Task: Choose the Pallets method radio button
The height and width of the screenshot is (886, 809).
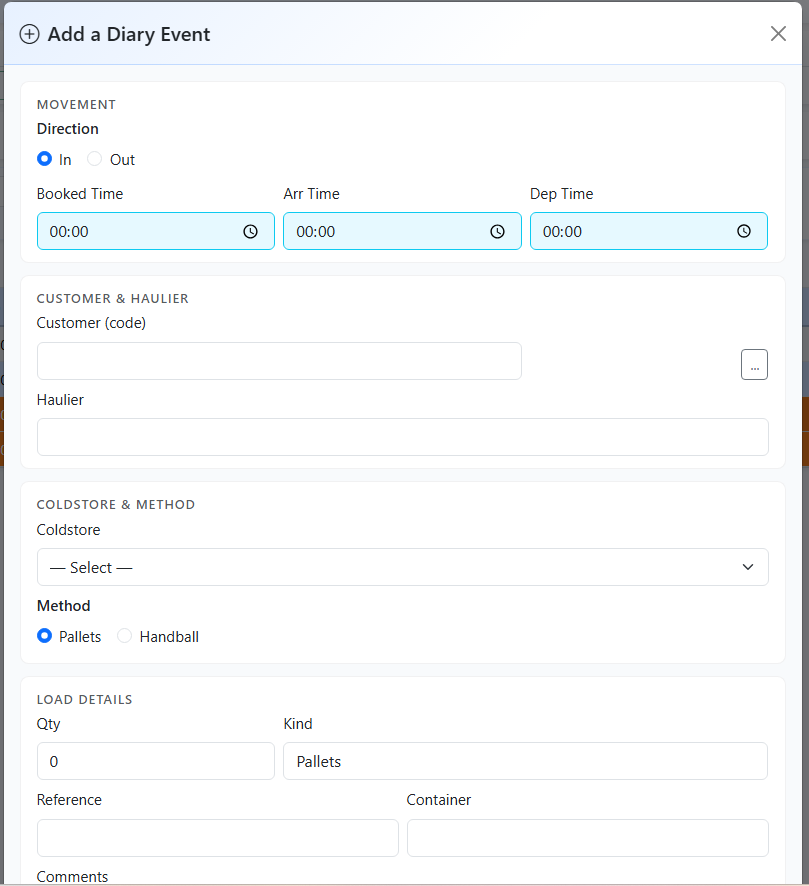Action: [44, 636]
